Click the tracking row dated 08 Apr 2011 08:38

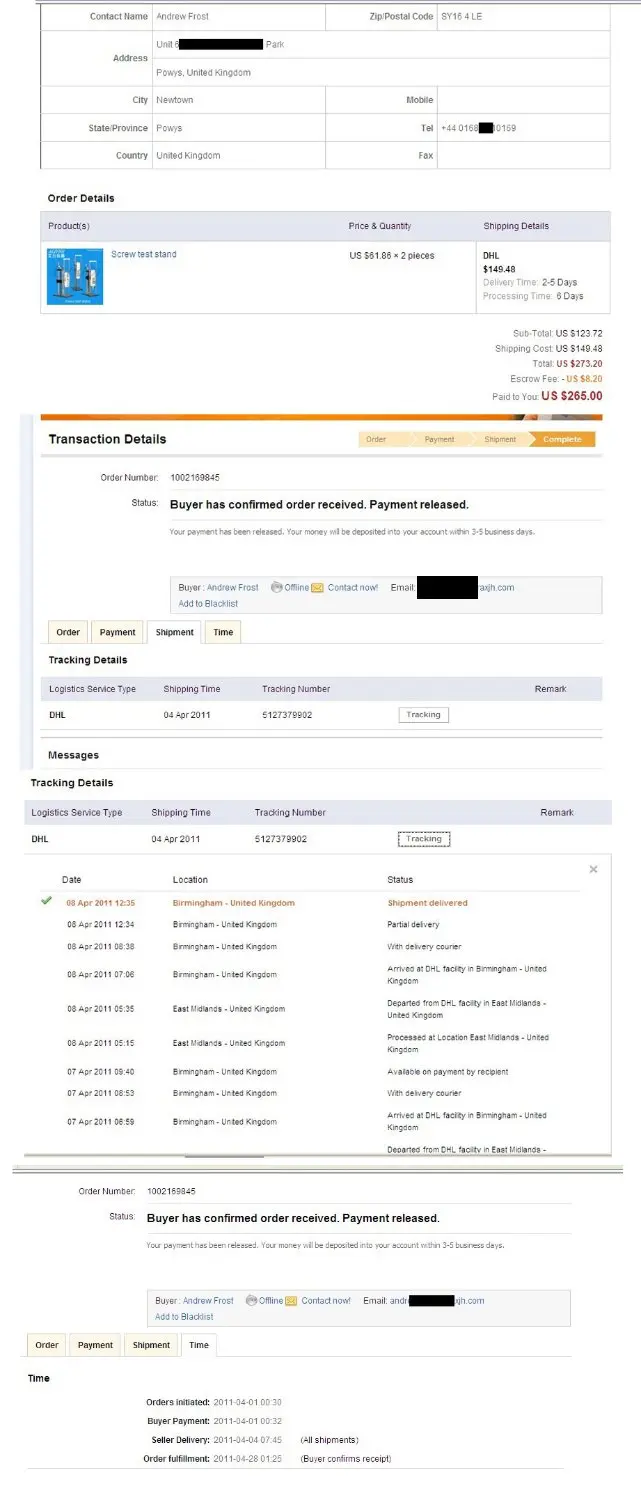click(x=310, y=947)
